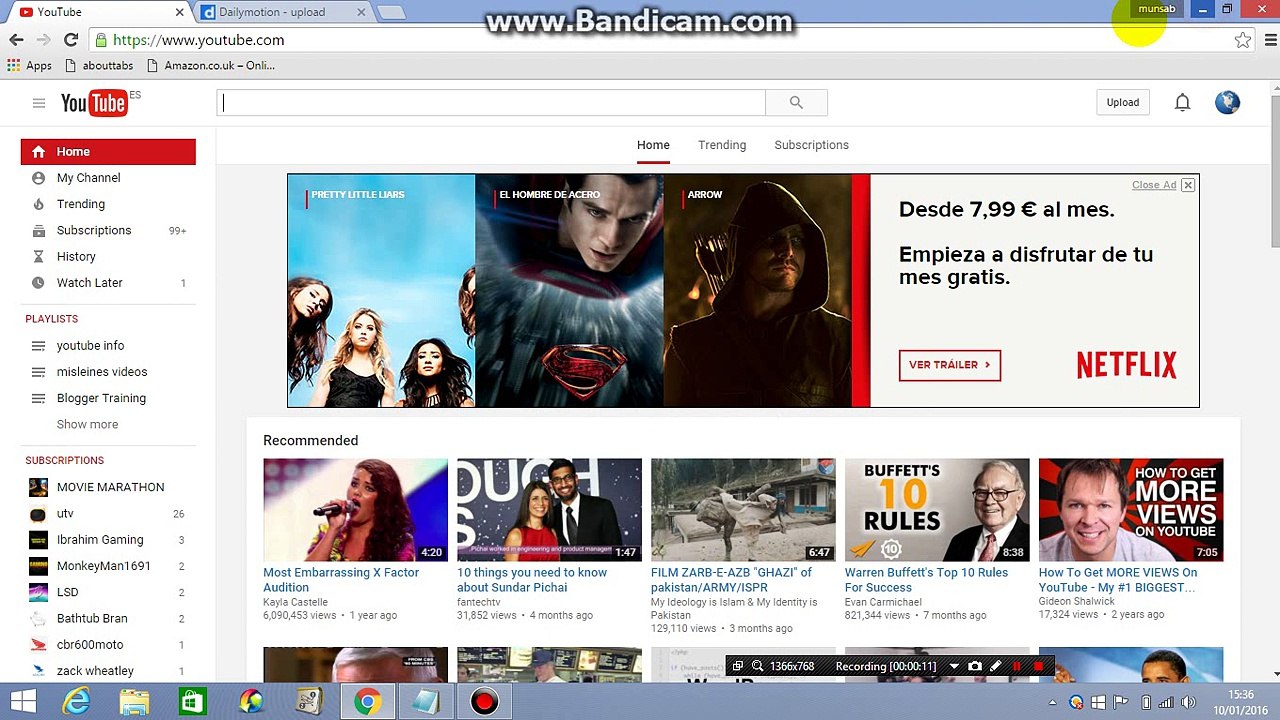This screenshot has width=1280, height=720.
Task: Open How To Get MORE VIEWS thumbnail
Action: coord(1131,510)
